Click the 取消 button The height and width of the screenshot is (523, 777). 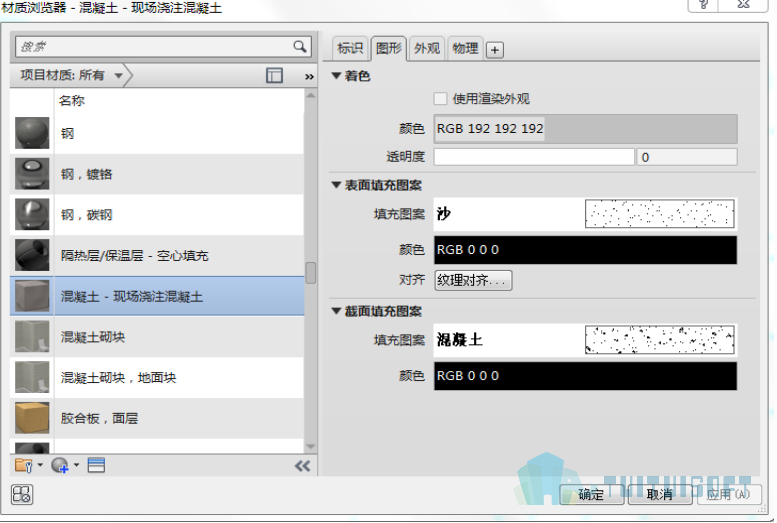pyautogui.click(x=660, y=494)
